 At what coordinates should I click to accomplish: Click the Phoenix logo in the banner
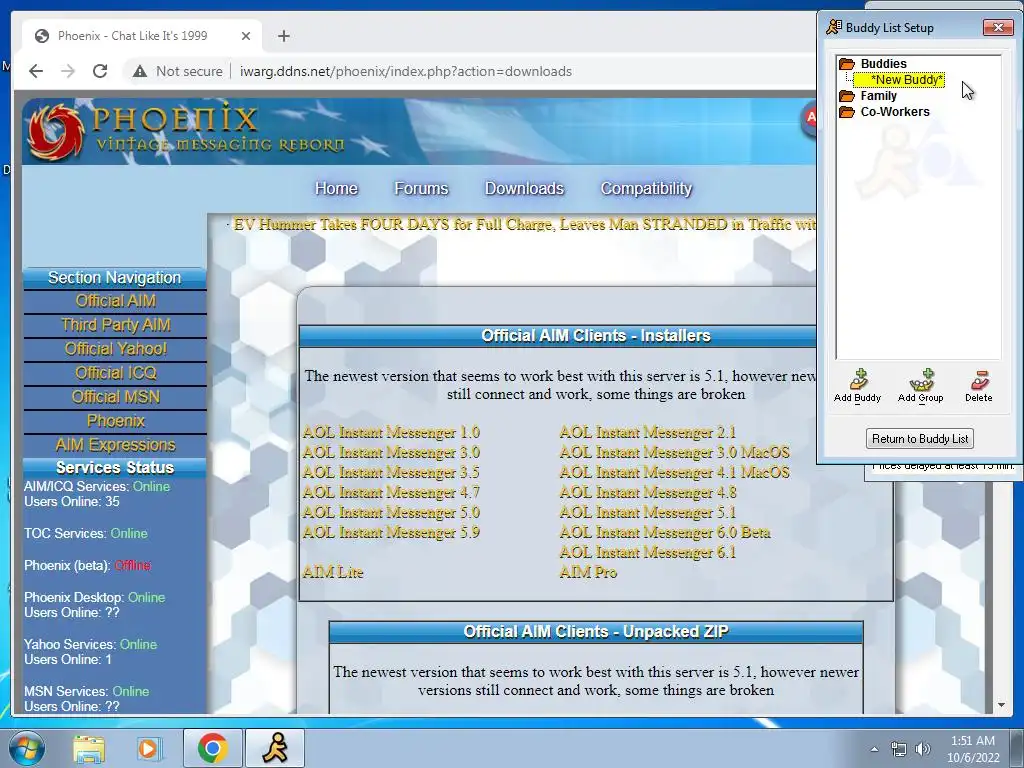click(56, 131)
